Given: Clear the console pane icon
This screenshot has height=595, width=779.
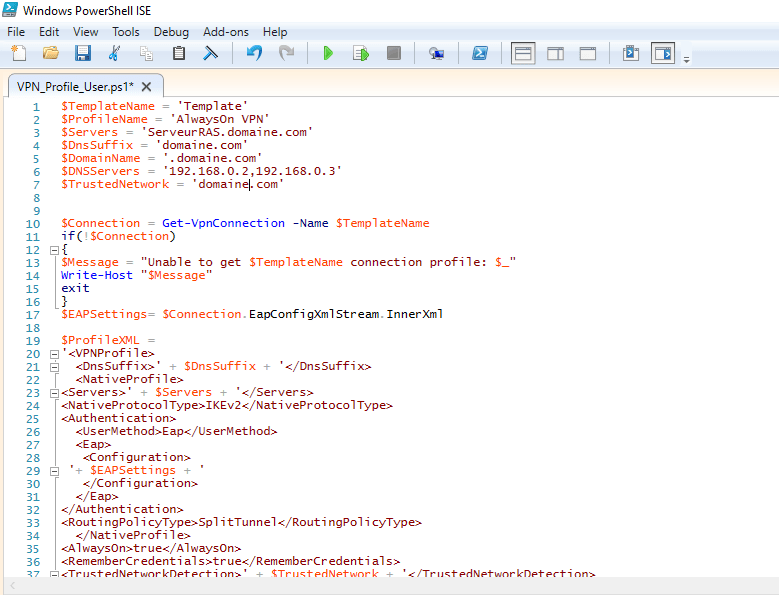Looking at the screenshot, I should [x=211, y=53].
